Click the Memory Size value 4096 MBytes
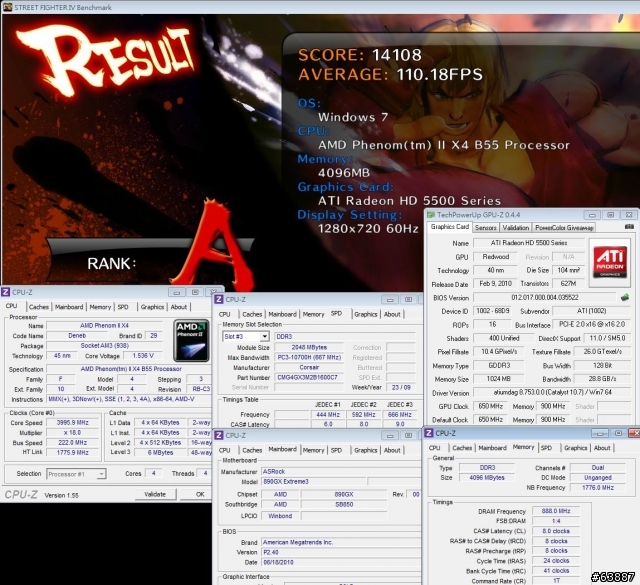Viewport: 640px width, 585px height. pos(487,477)
